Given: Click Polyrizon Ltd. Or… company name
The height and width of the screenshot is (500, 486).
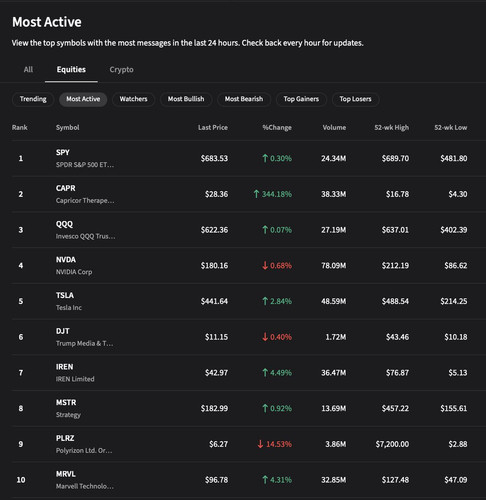Looking at the screenshot, I should pos(84,450).
